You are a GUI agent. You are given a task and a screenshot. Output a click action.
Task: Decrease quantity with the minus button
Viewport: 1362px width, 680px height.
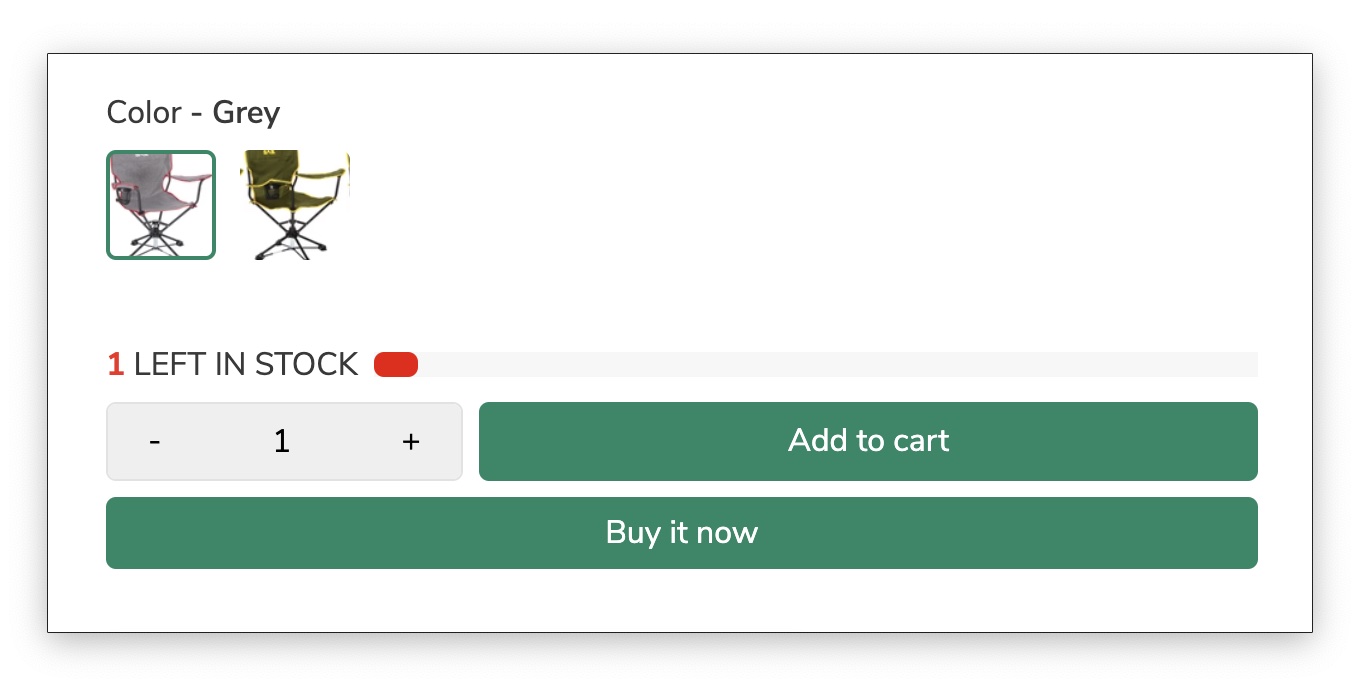click(x=155, y=442)
